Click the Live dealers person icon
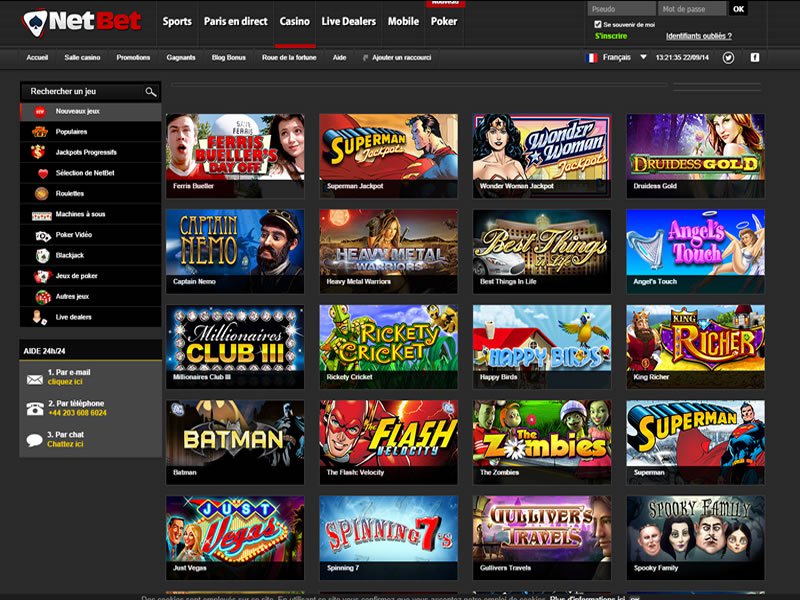The width and height of the screenshot is (800, 600). 39,317
